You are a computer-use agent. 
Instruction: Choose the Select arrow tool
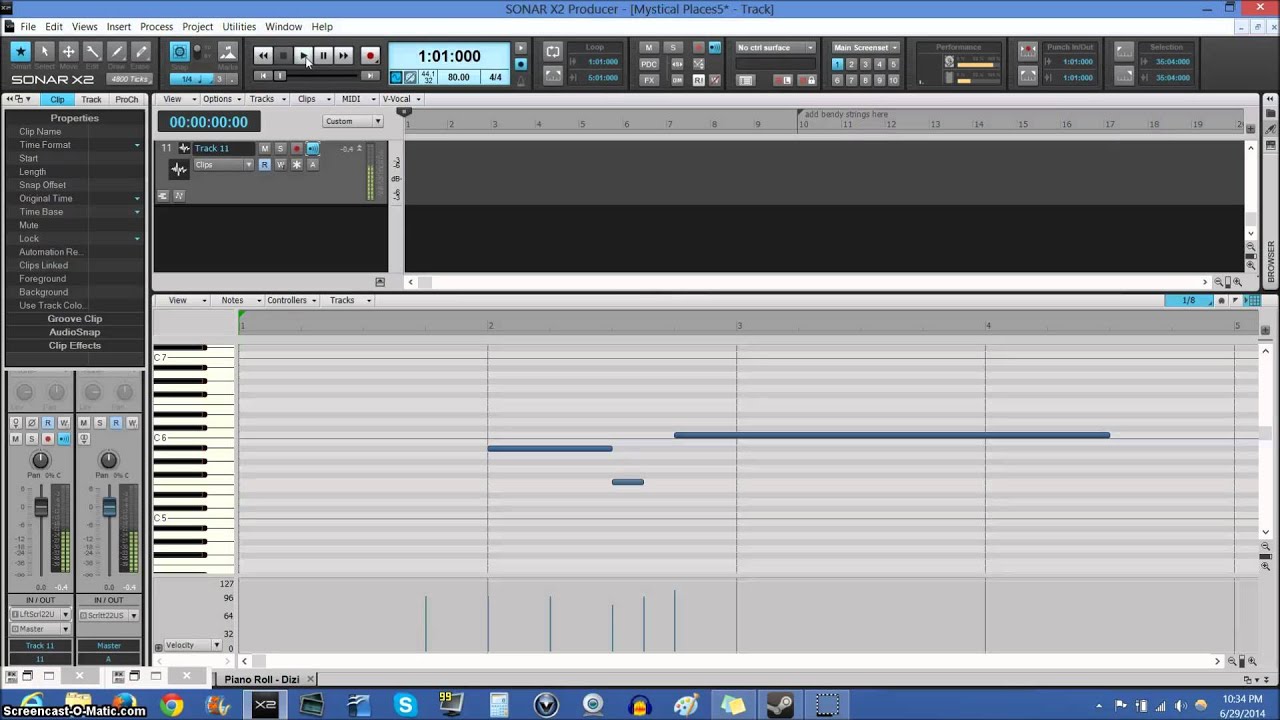click(x=44, y=52)
